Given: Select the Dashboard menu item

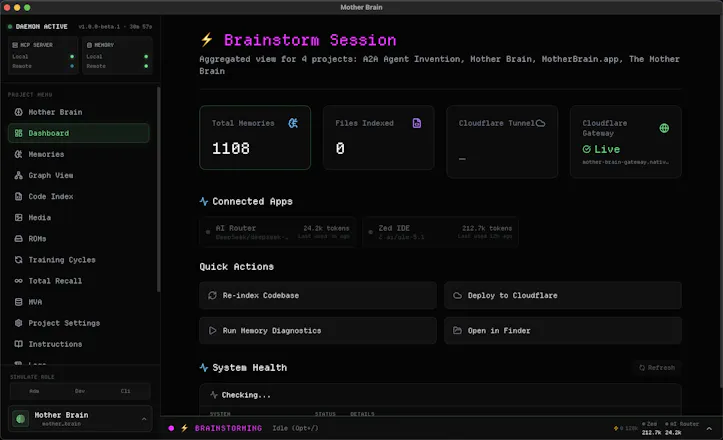Looking at the screenshot, I should [78, 133].
